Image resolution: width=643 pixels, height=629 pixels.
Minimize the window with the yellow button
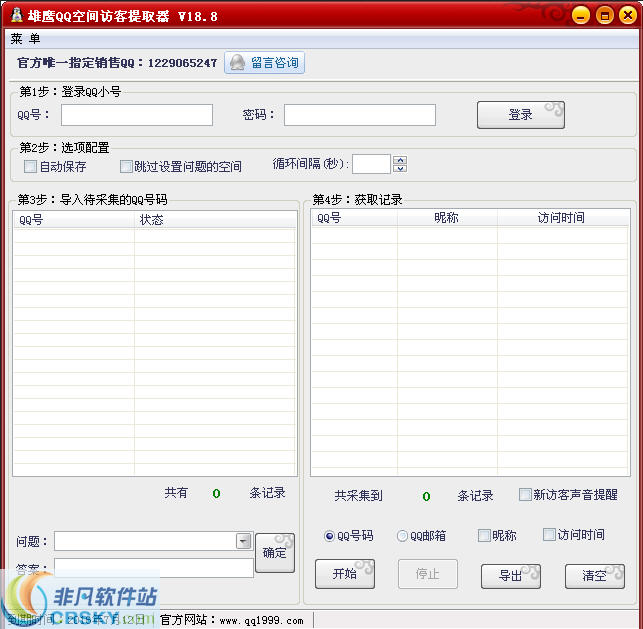581,16
